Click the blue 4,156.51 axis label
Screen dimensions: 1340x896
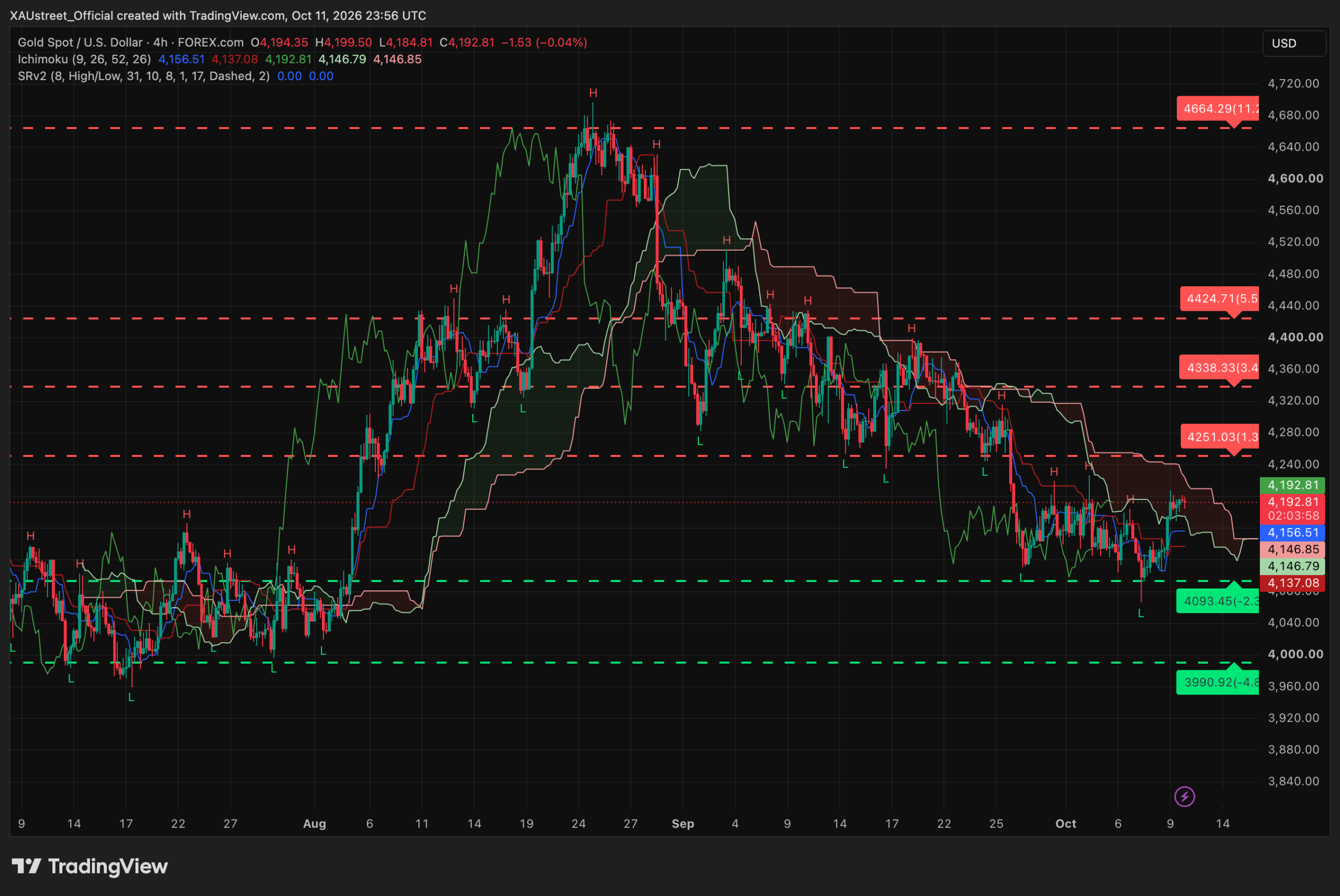1292,533
